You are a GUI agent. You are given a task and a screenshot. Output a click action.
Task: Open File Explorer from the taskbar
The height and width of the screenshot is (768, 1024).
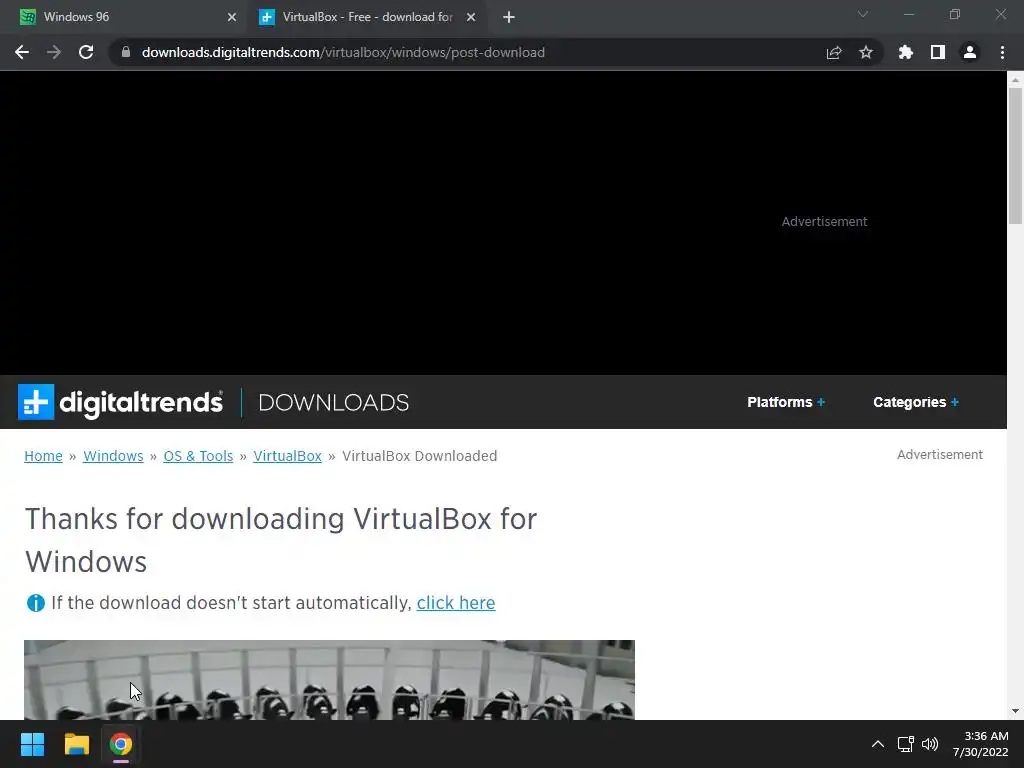pyautogui.click(x=76, y=744)
